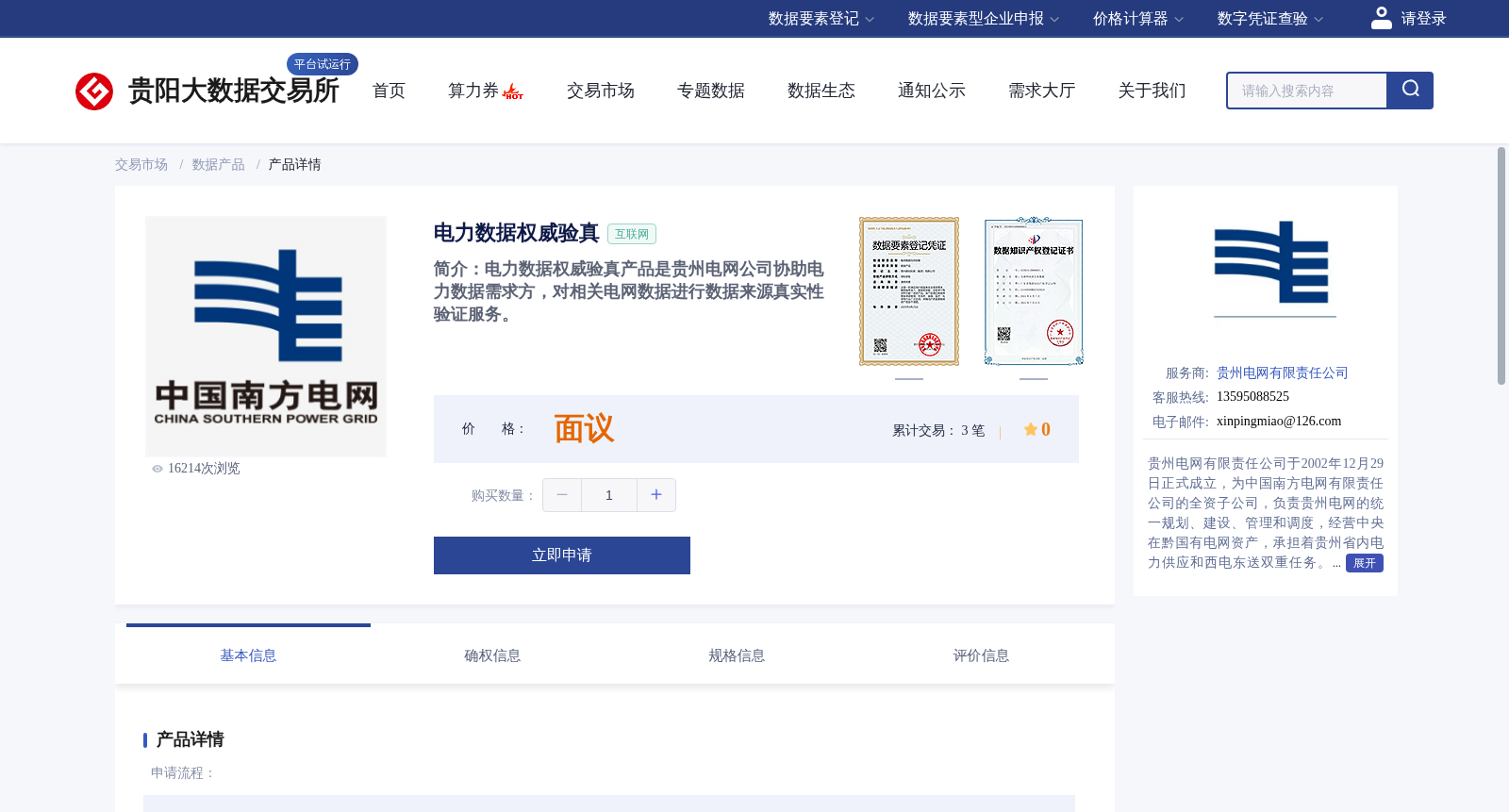The width and height of the screenshot is (1509, 812).
Task: Click the search content input box
Action: pos(1307,91)
